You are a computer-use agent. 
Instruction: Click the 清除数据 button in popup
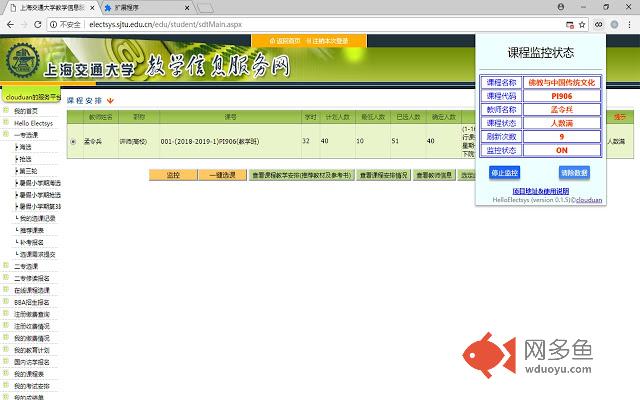point(574,173)
